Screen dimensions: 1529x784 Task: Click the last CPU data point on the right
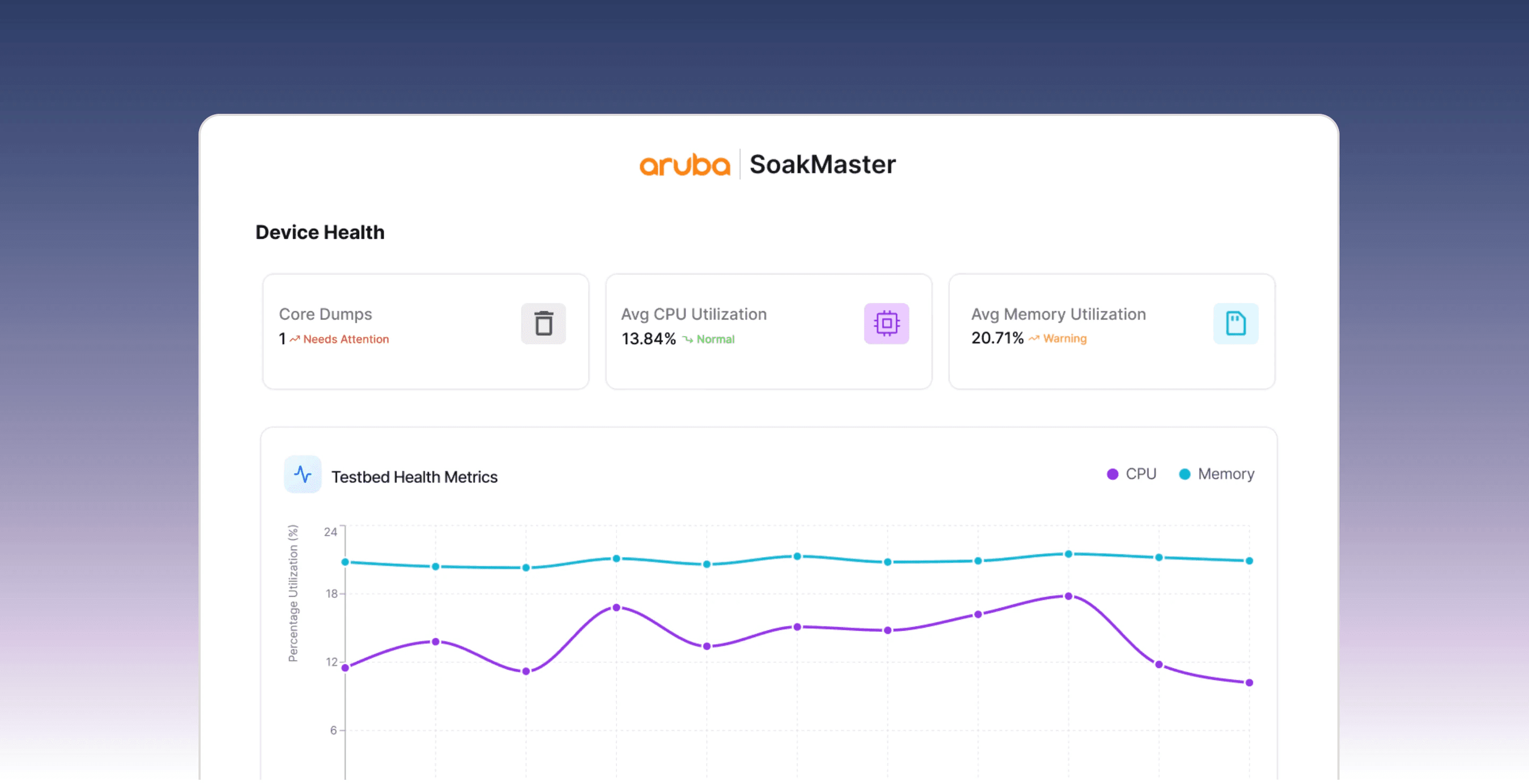(1249, 682)
